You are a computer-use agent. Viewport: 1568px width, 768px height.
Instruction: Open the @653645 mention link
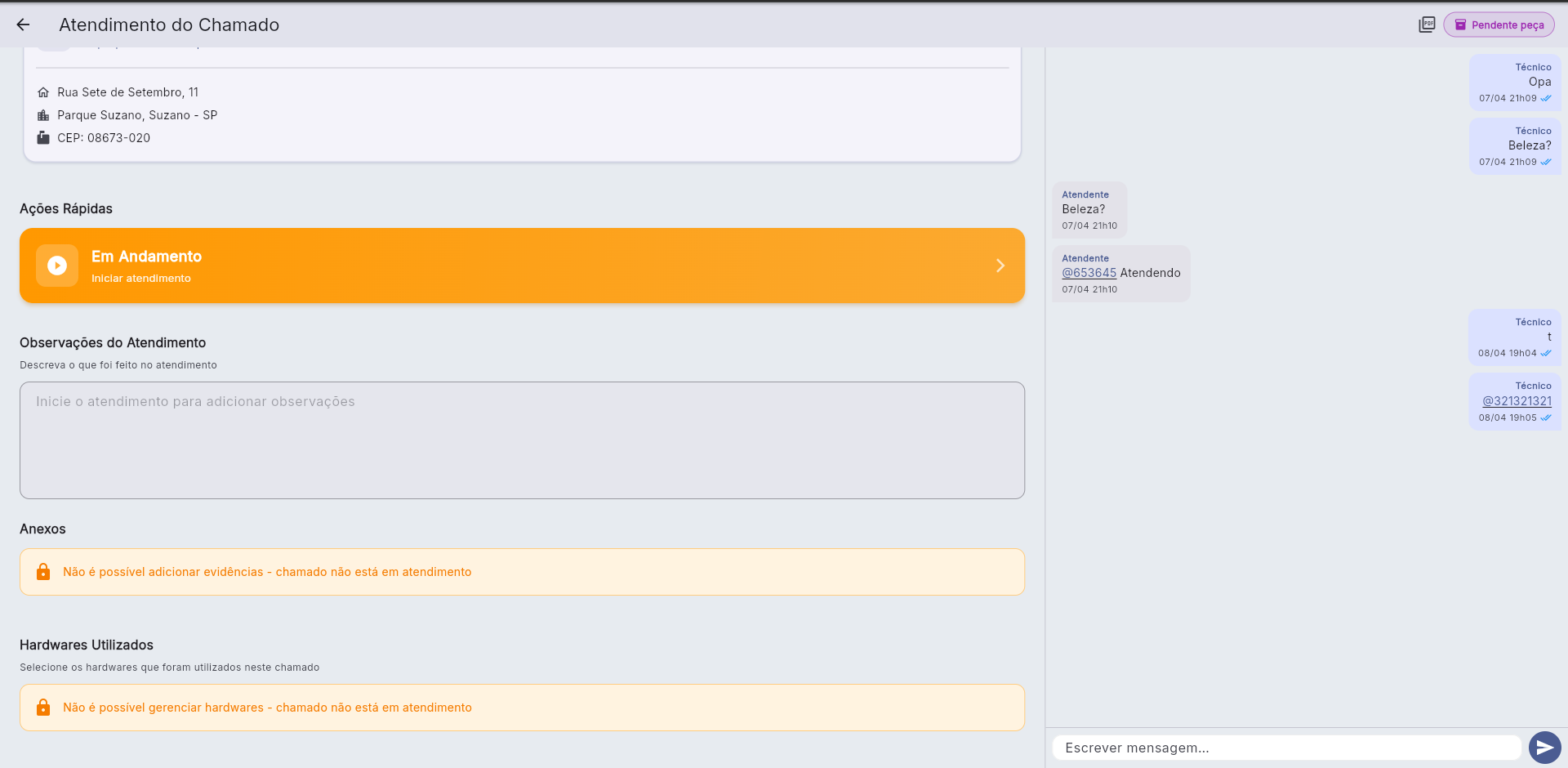pyautogui.click(x=1089, y=273)
